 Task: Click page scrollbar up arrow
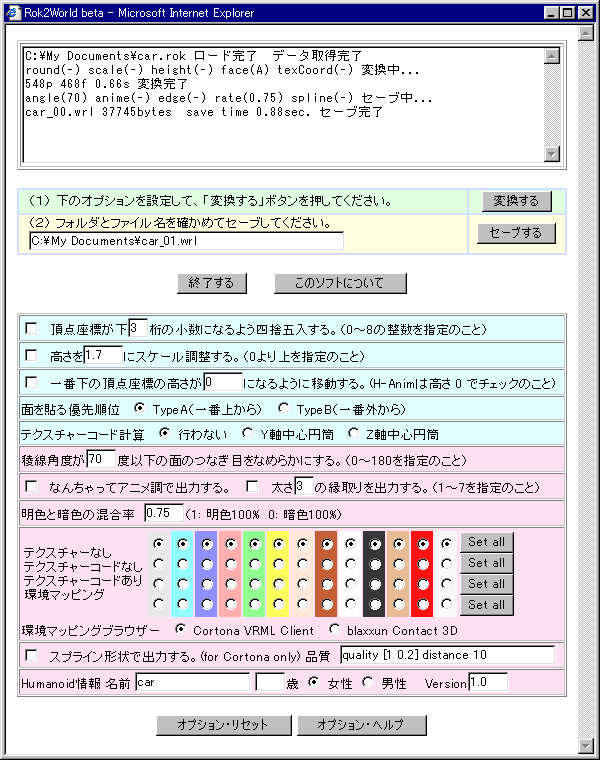click(x=586, y=33)
